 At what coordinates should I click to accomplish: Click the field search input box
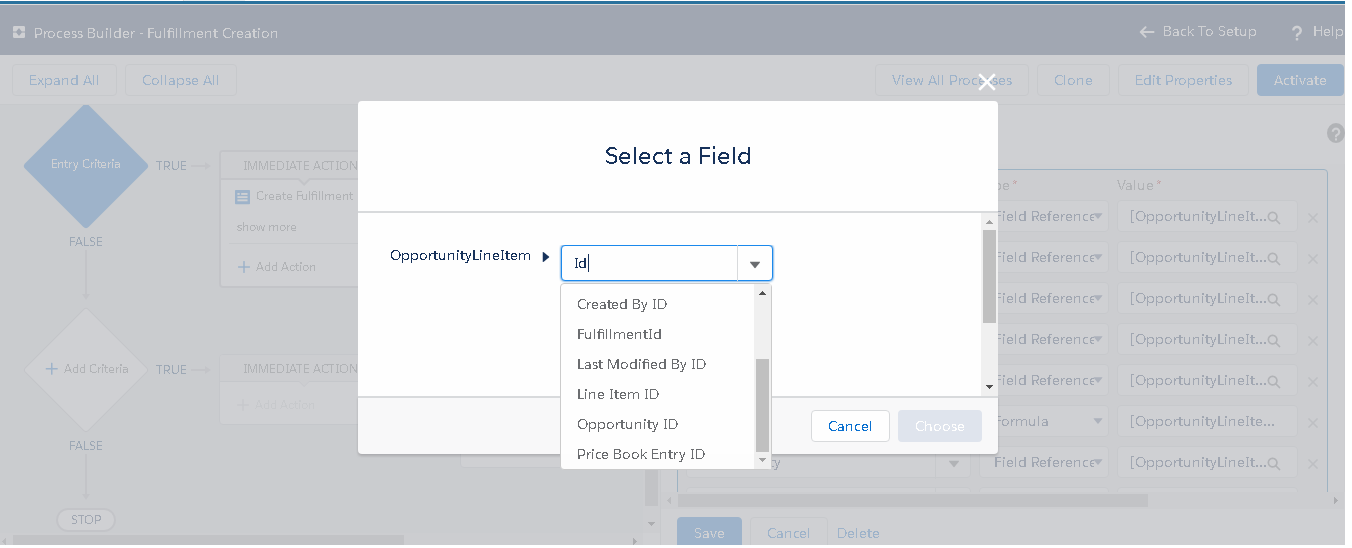click(x=650, y=264)
